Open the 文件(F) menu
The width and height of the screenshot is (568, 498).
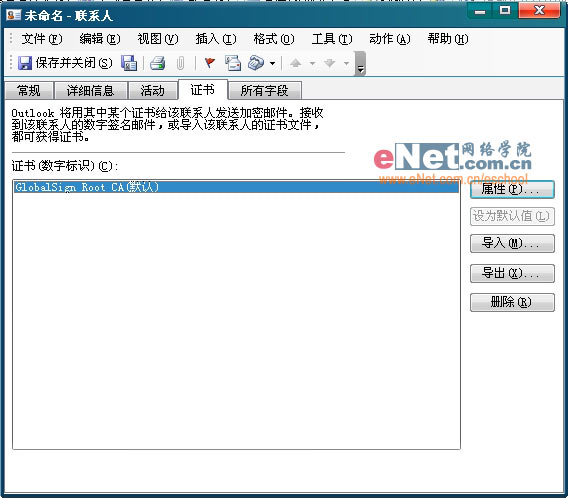(42, 39)
